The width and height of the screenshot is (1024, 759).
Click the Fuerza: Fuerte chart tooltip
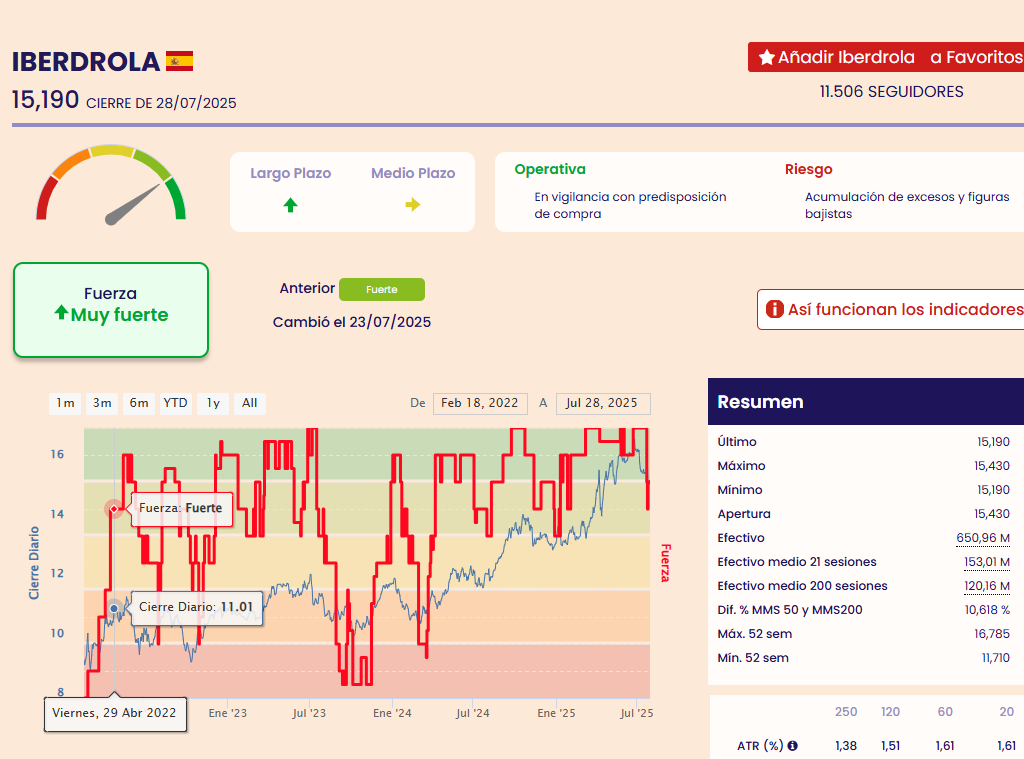[182, 508]
